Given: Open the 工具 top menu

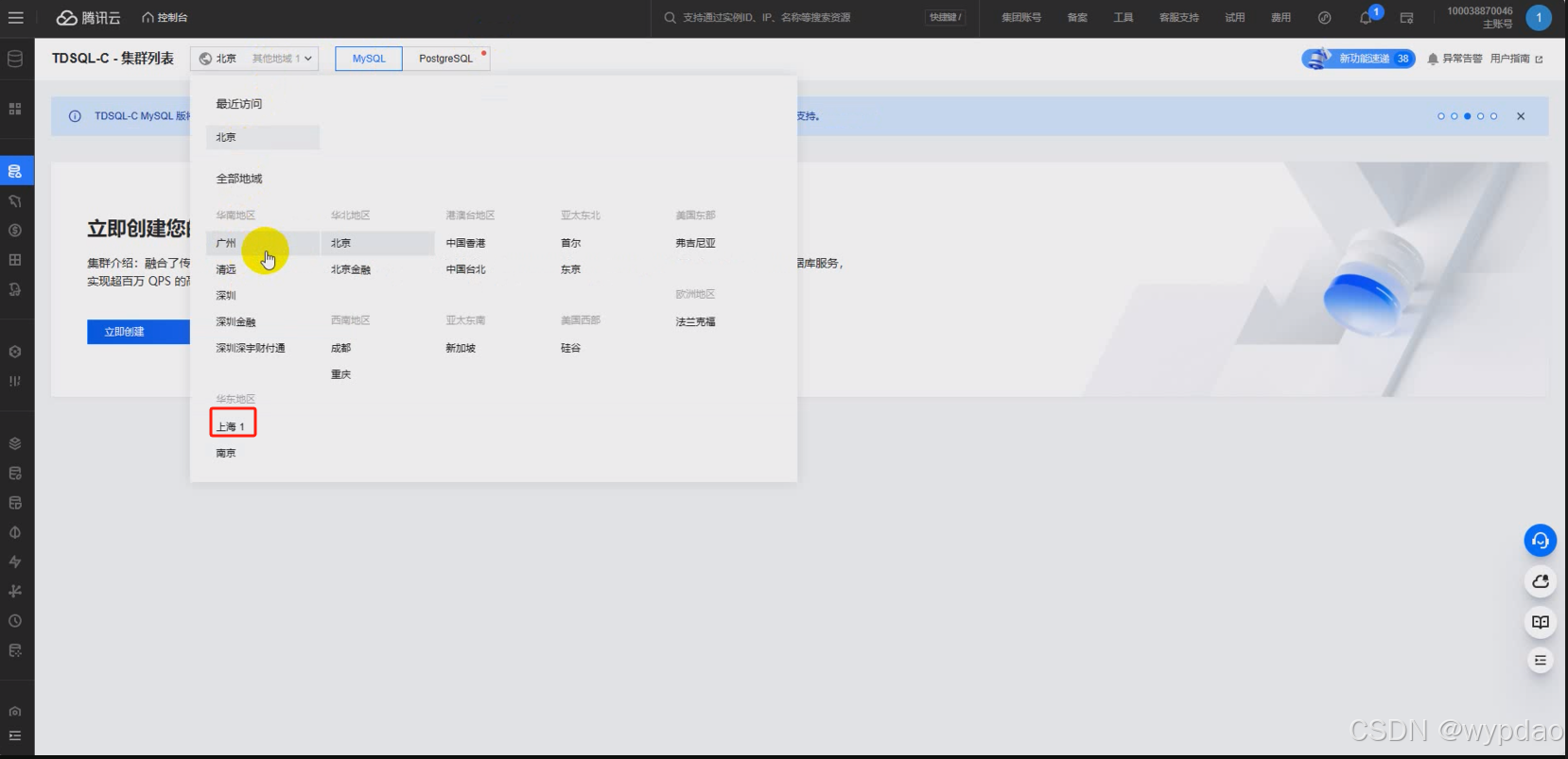Looking at the screenshot, I should (1124, 17).
